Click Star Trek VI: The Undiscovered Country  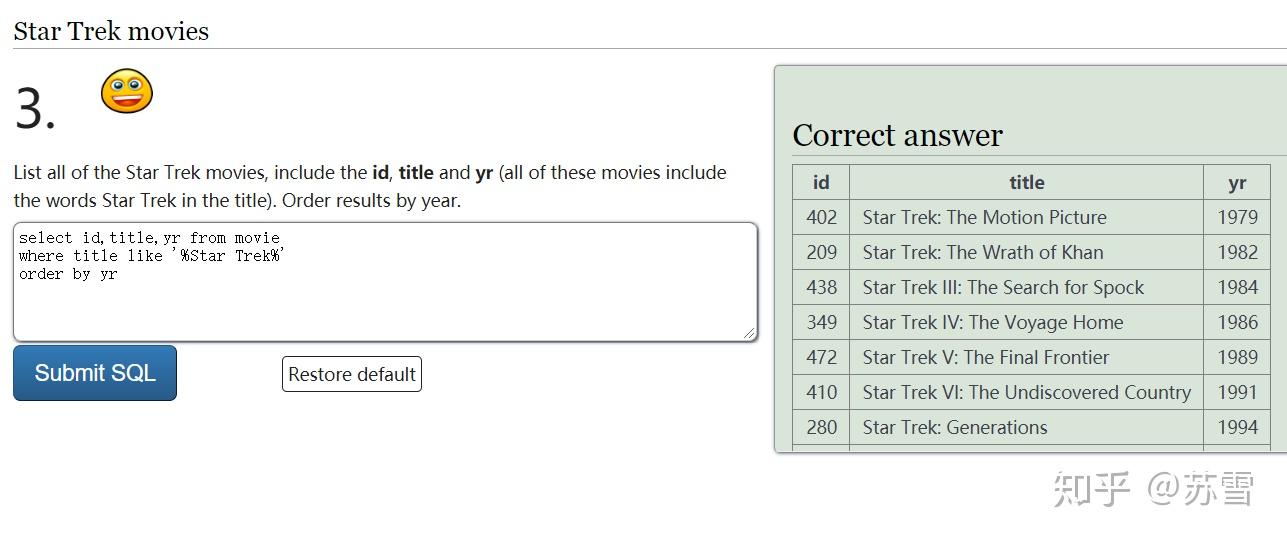pos(1026,392)
